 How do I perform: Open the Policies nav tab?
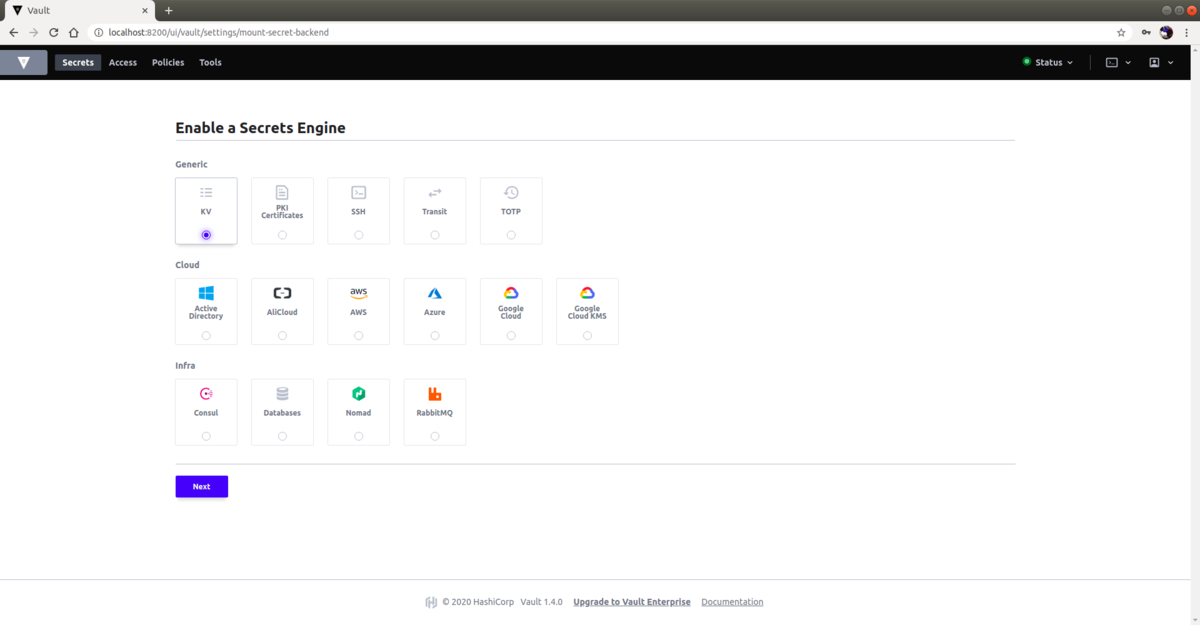168,62
